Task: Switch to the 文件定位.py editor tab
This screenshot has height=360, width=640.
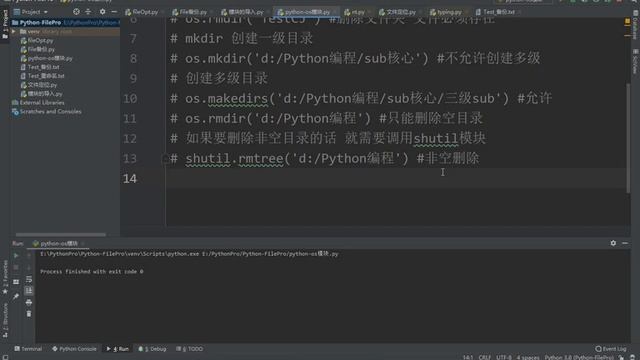Action: [x=398, y=12]
